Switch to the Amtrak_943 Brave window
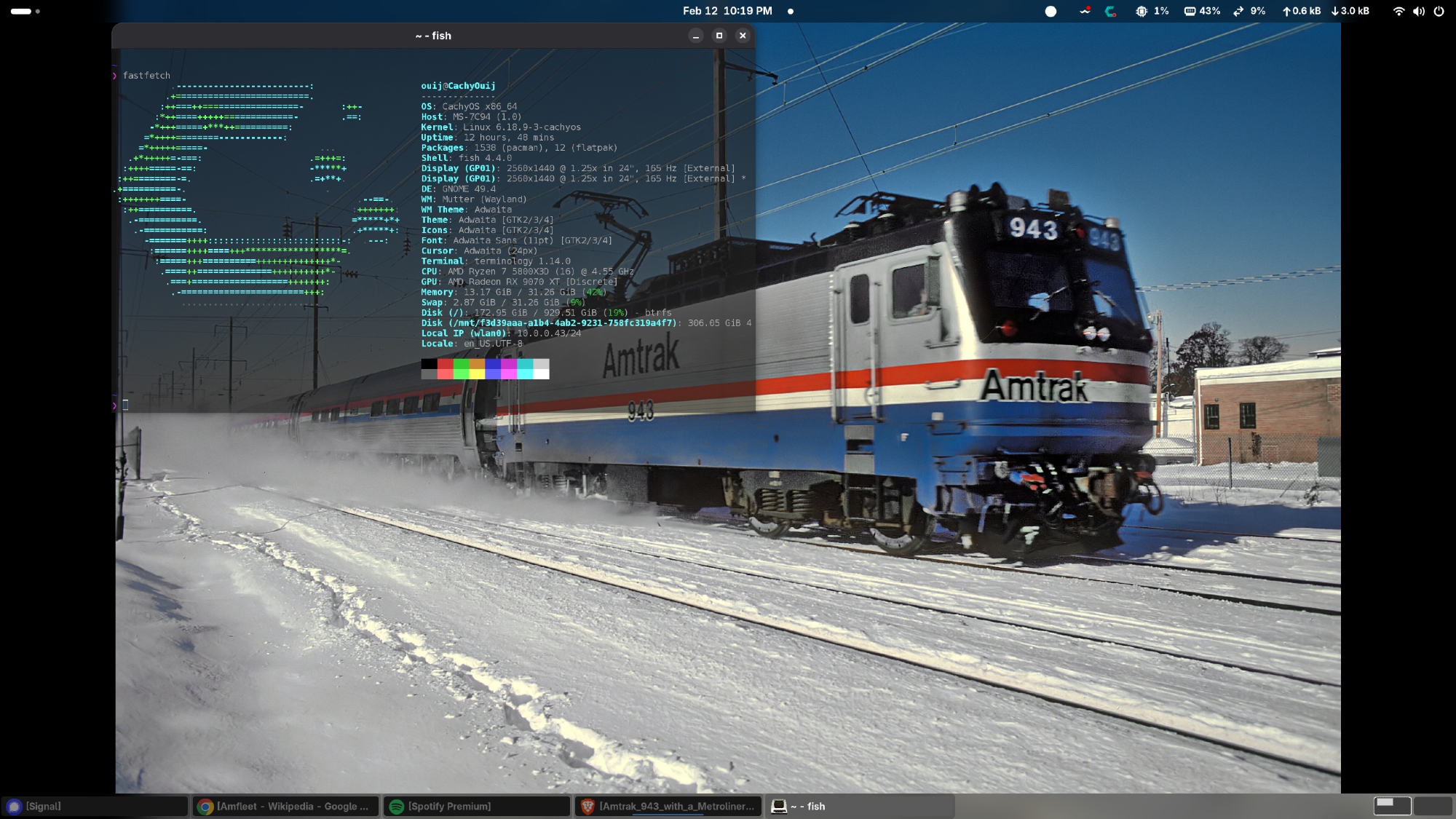1456x819 pixels. click(x=668, y=806)
